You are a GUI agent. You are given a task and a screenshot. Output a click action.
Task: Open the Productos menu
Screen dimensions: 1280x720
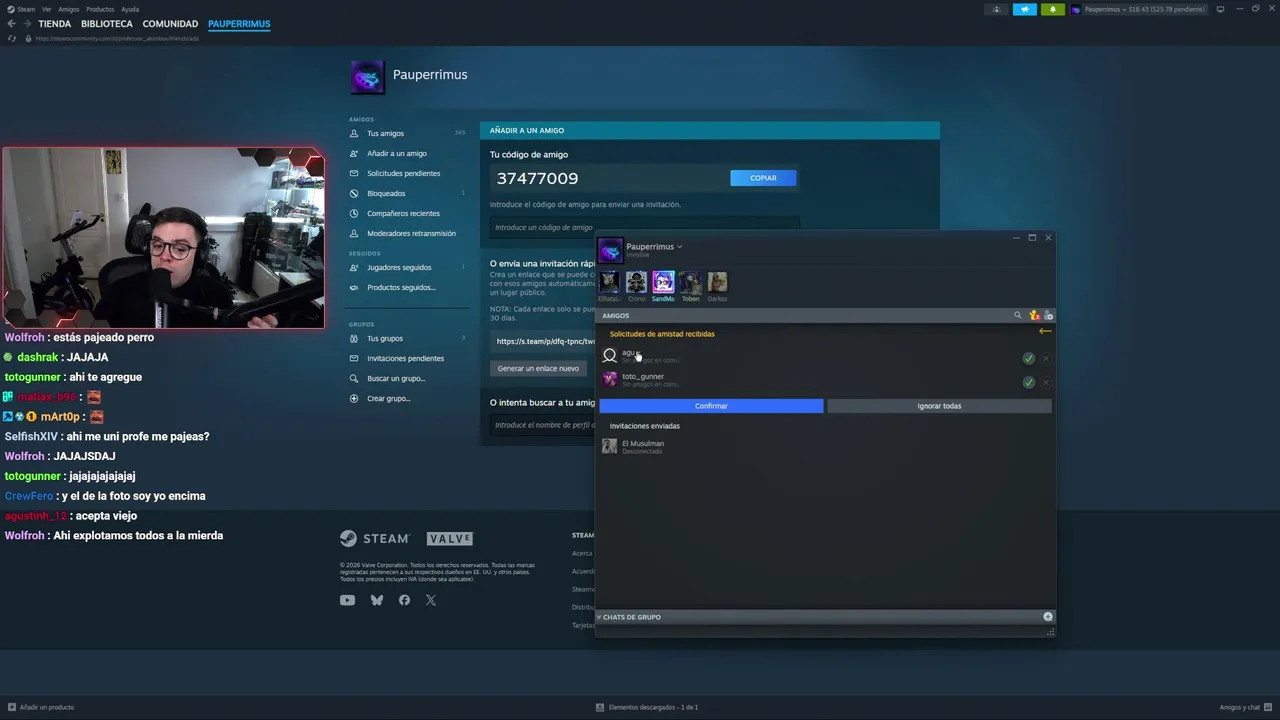[100, 9]
